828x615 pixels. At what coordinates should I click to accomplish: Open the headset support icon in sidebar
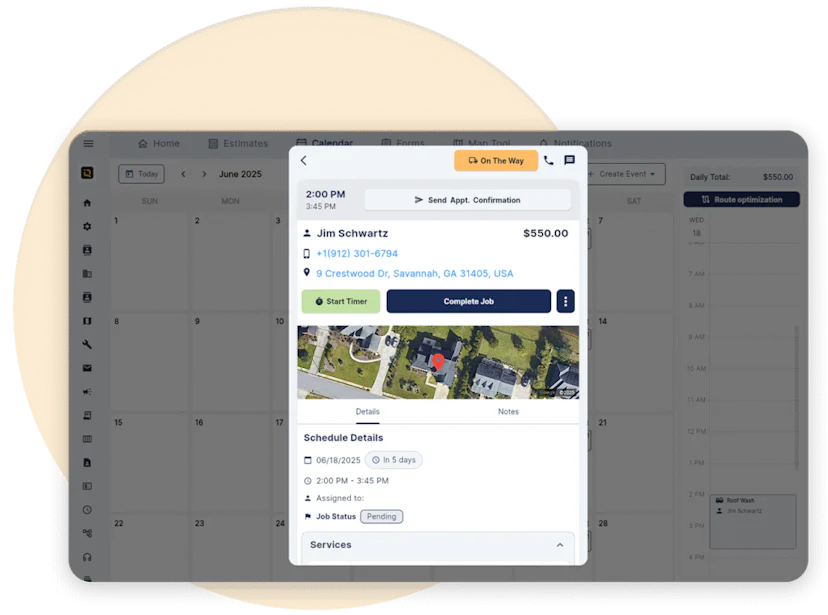[87, 557]
